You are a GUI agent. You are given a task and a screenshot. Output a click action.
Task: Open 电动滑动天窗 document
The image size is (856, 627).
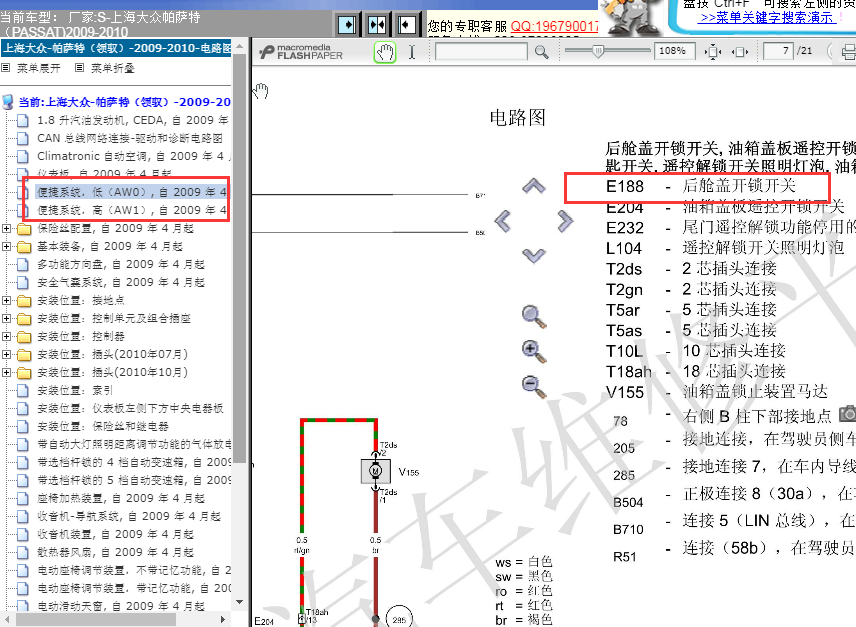[121, 606]
